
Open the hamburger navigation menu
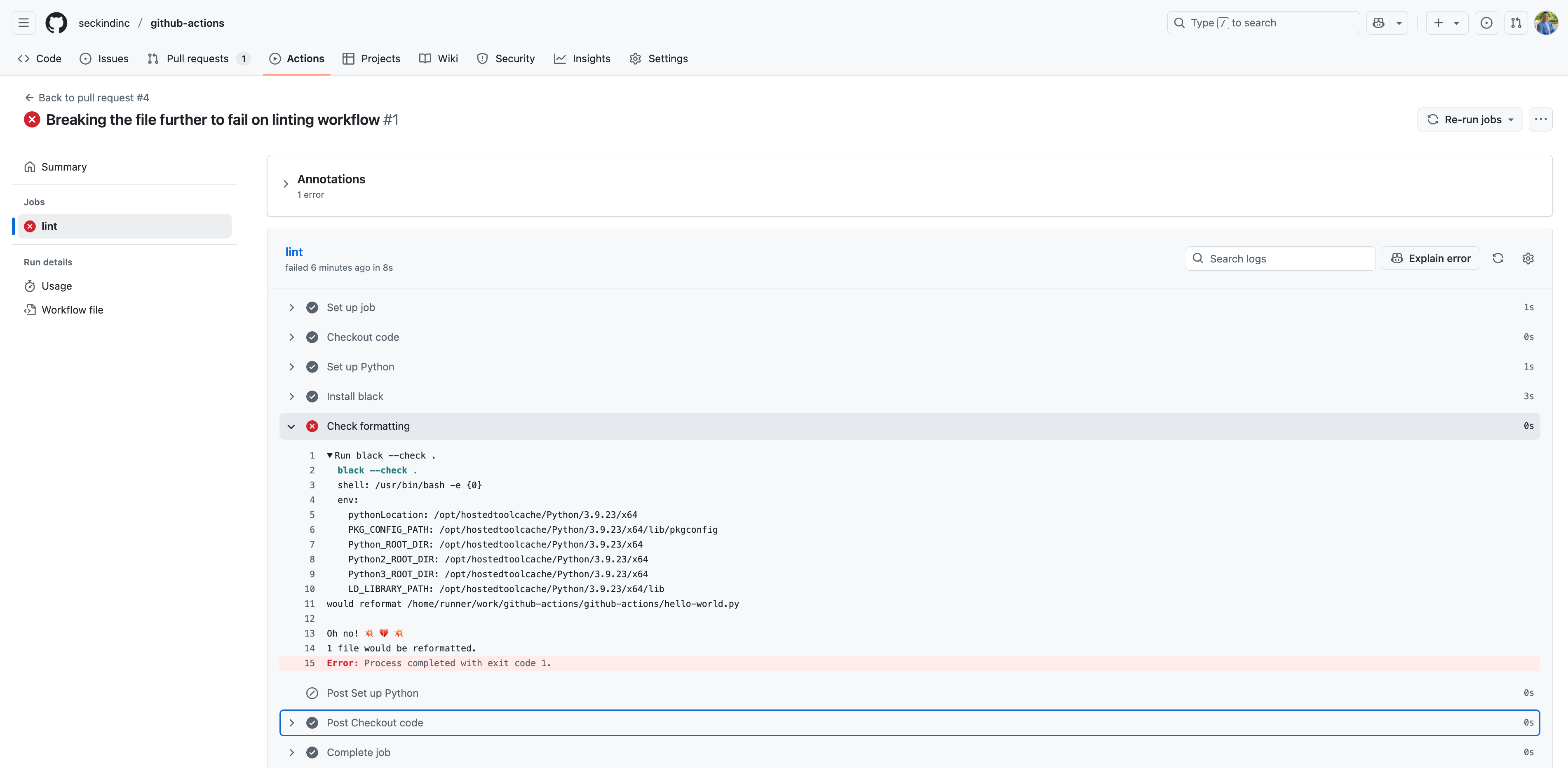(23, 23)
